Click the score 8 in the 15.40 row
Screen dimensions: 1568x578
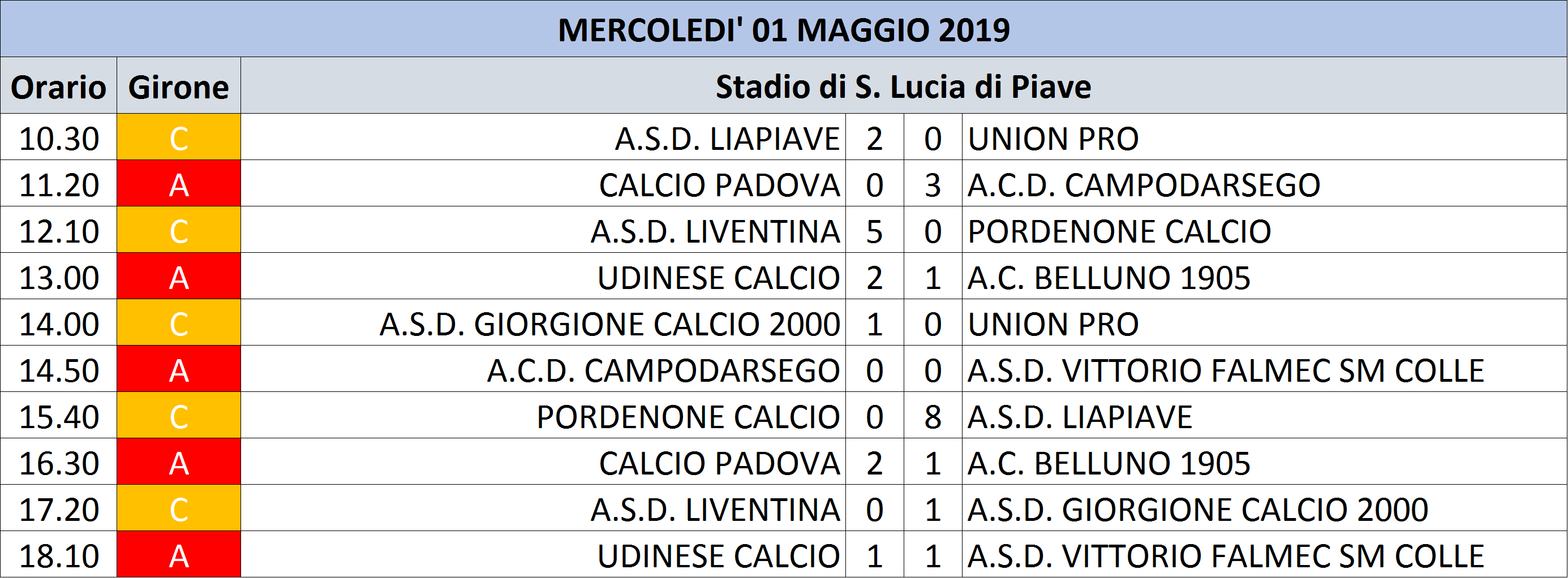(933, 415)
